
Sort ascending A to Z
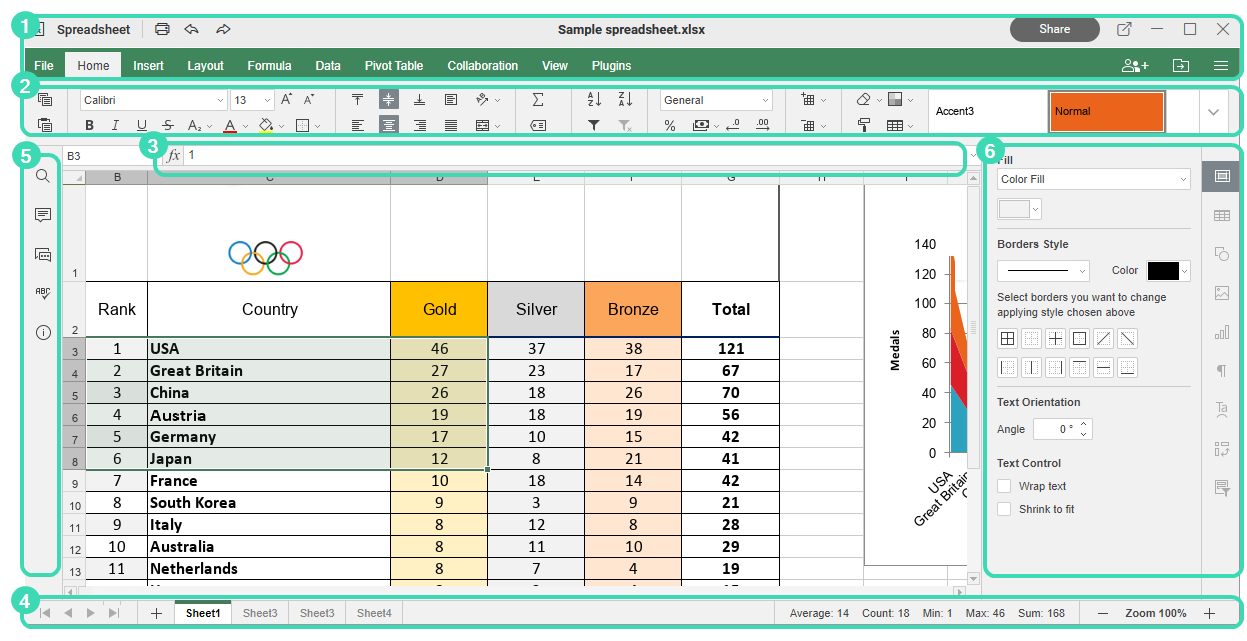tap(594, 100)
